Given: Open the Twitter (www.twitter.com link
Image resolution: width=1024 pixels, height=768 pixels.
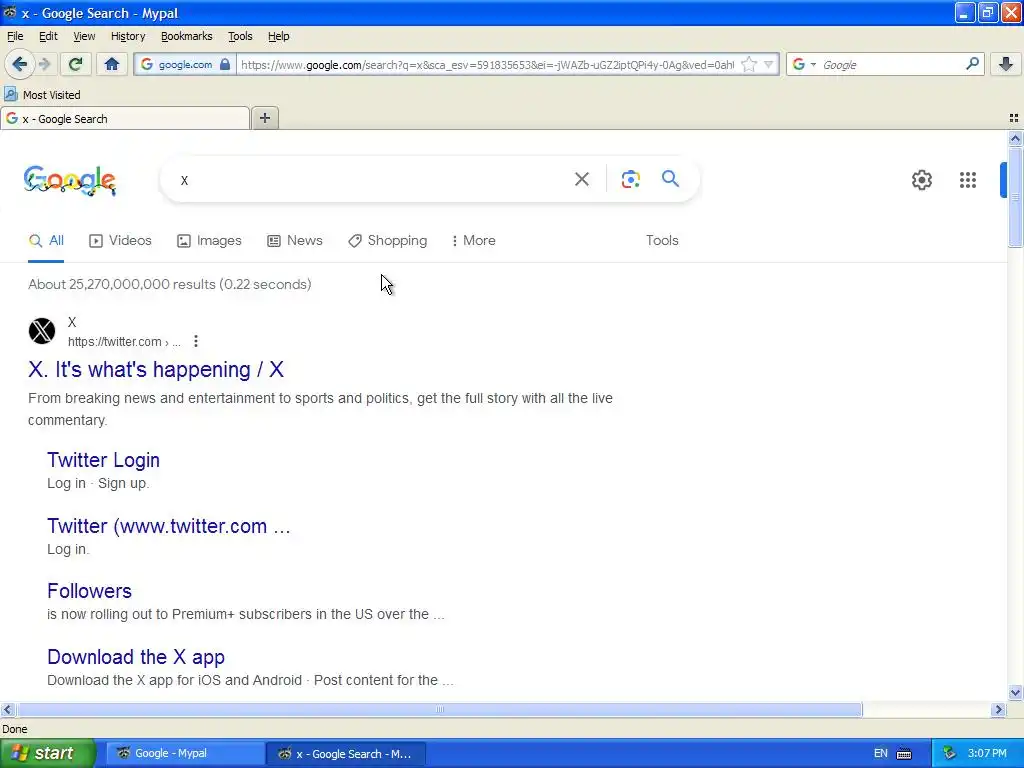Looking at the screenshot, I should pyautogui.click(x=168, y=526).
